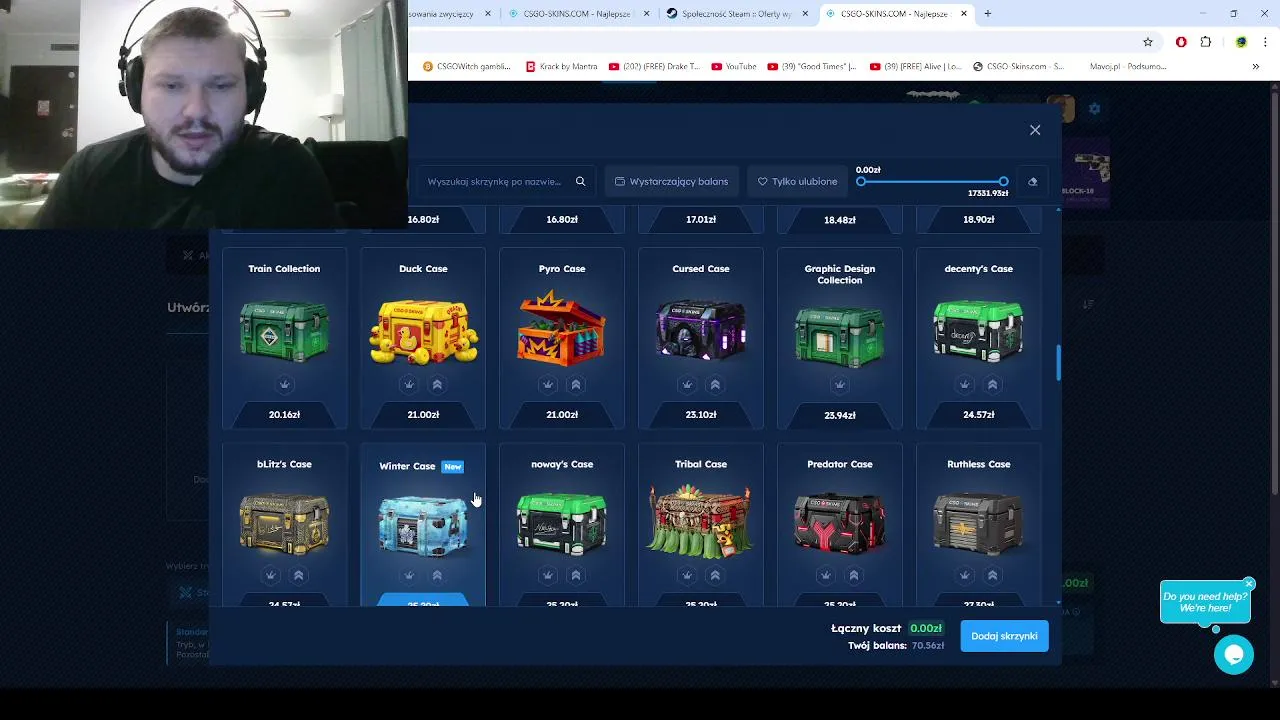Screen dimensions: 1280x720
Task: Click the search magnifier icon in case search
Action: 580,181
